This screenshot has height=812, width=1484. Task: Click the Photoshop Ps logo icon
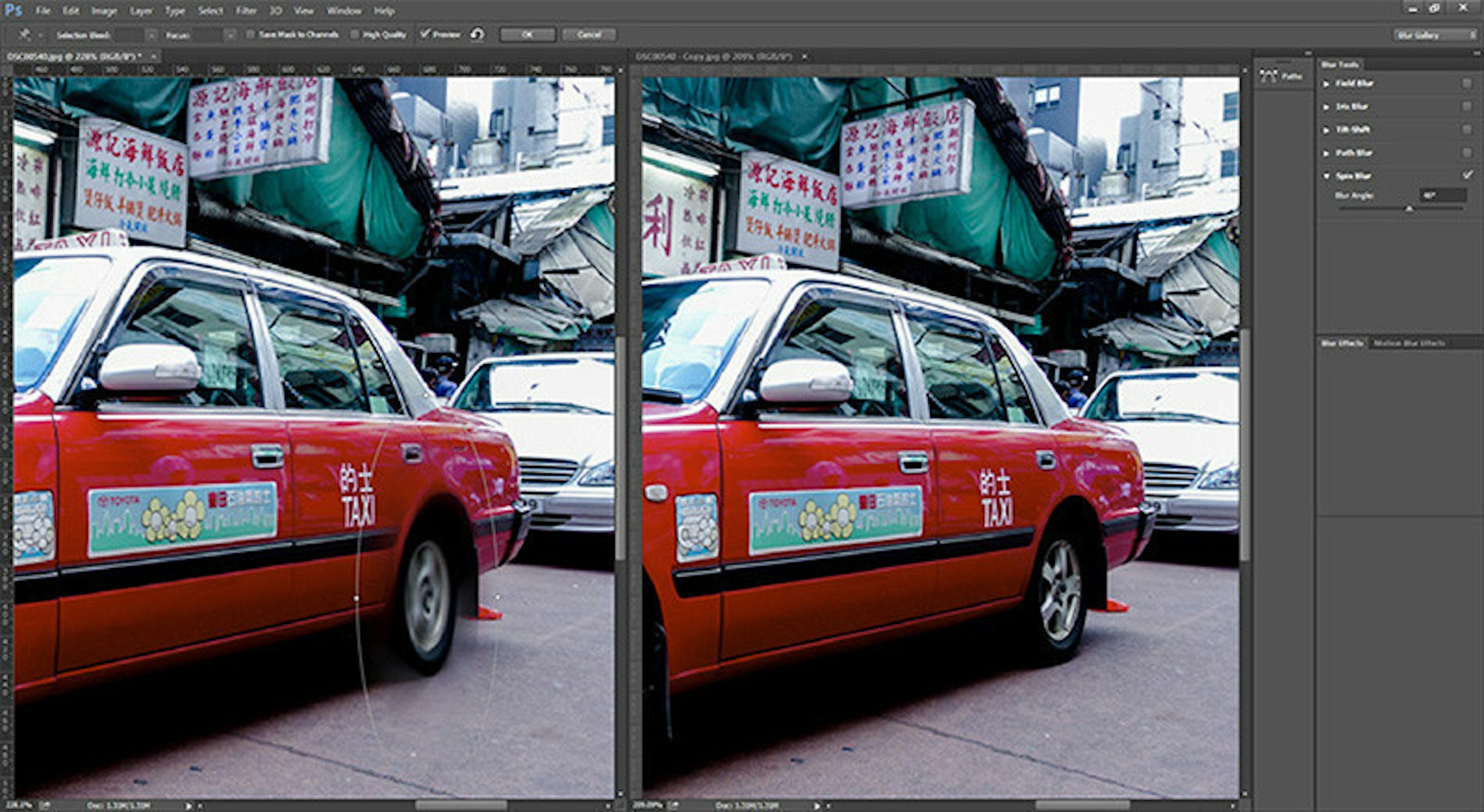[x=13, y=11]
